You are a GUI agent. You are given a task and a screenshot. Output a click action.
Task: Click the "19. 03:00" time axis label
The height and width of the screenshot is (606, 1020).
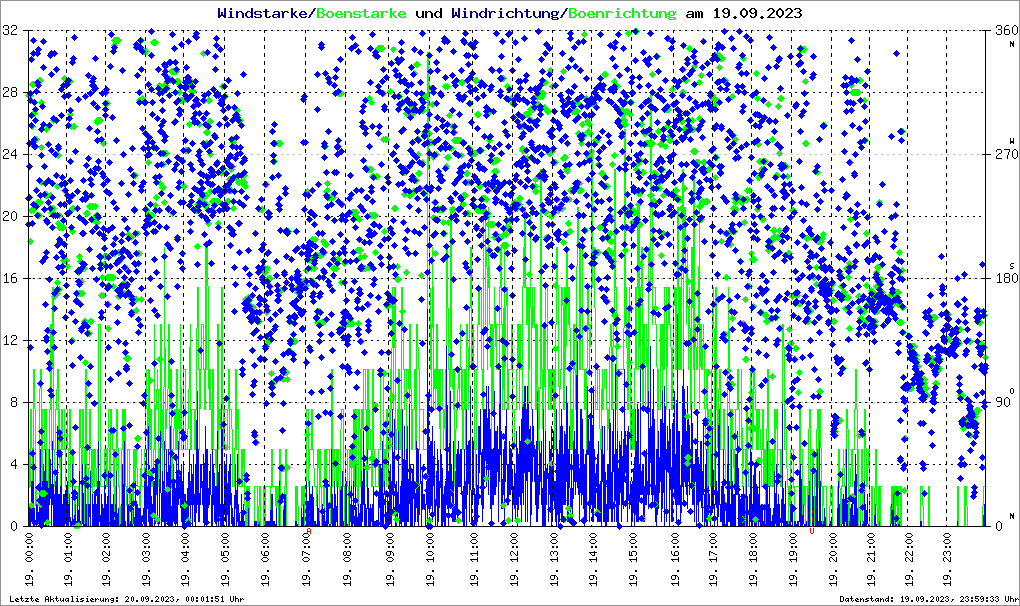pyautogui.click(x=146, y=560)
